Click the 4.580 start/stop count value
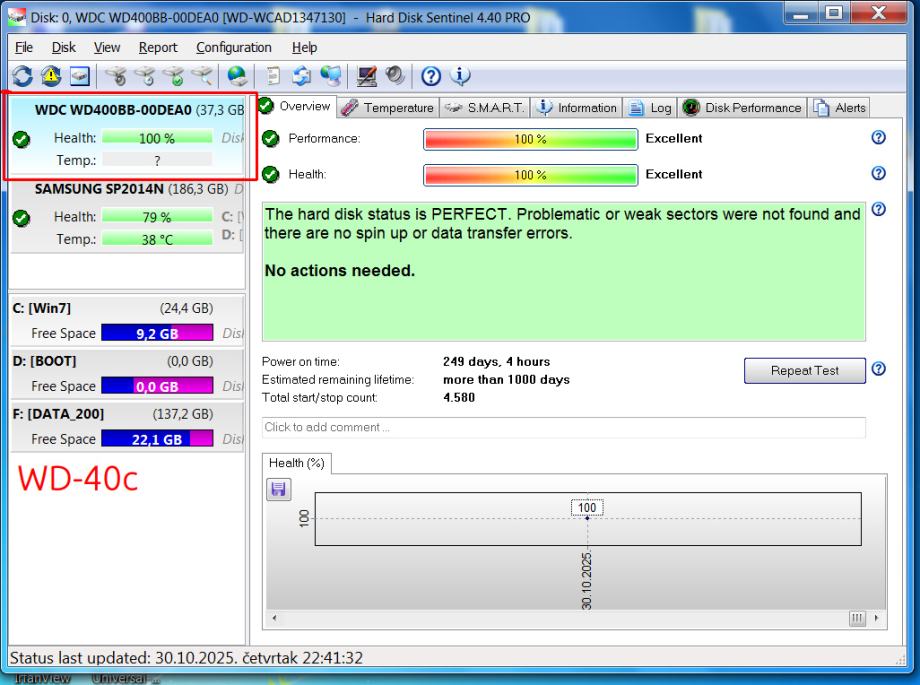This screenshot has width=920, height=685. click(x=459, y=397)
